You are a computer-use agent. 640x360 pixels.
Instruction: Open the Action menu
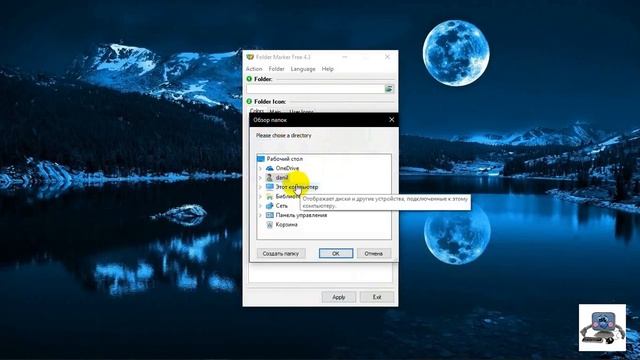(254, 69)
